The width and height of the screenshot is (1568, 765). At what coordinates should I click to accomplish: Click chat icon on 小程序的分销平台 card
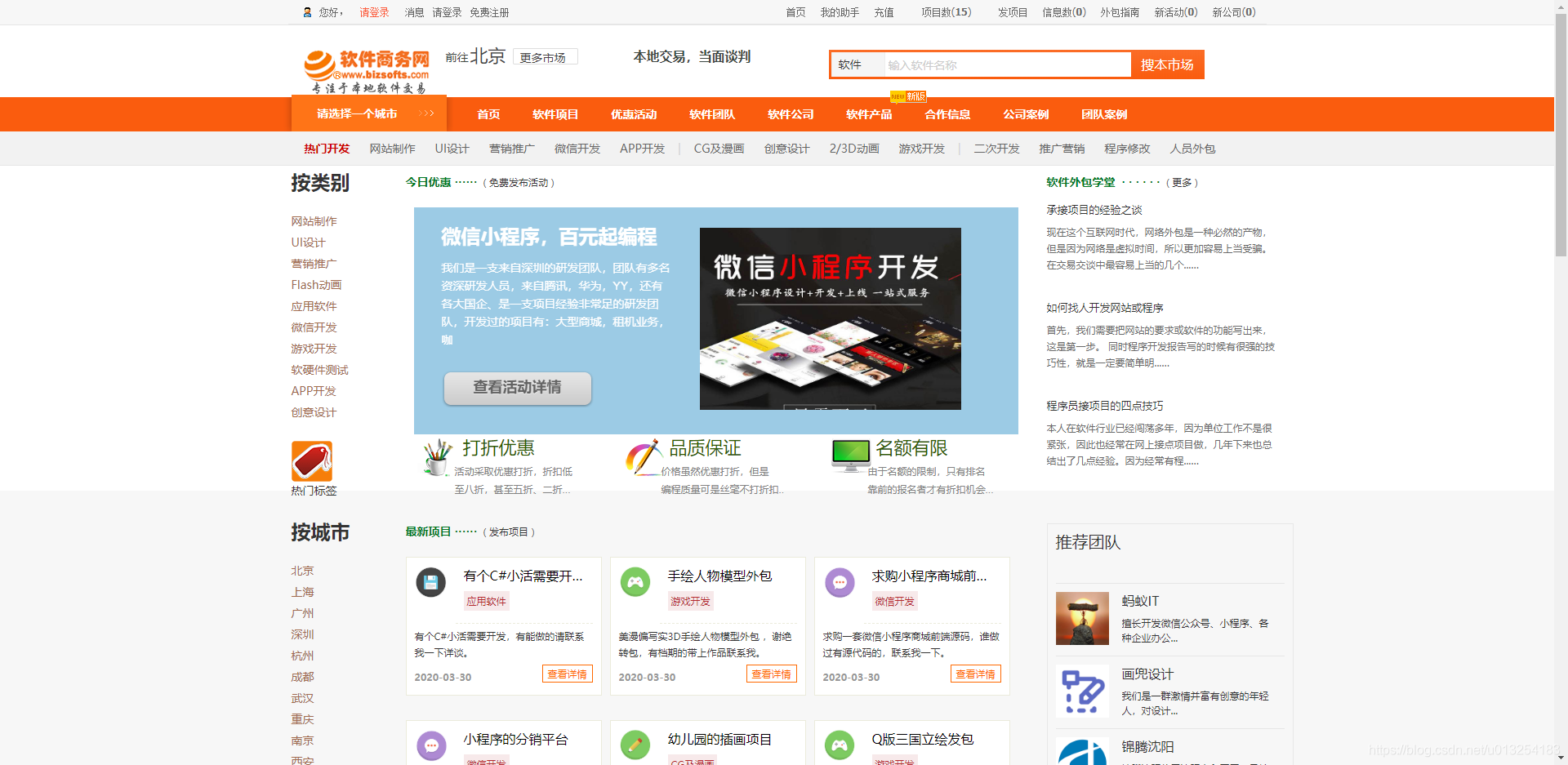coord(431,745)
